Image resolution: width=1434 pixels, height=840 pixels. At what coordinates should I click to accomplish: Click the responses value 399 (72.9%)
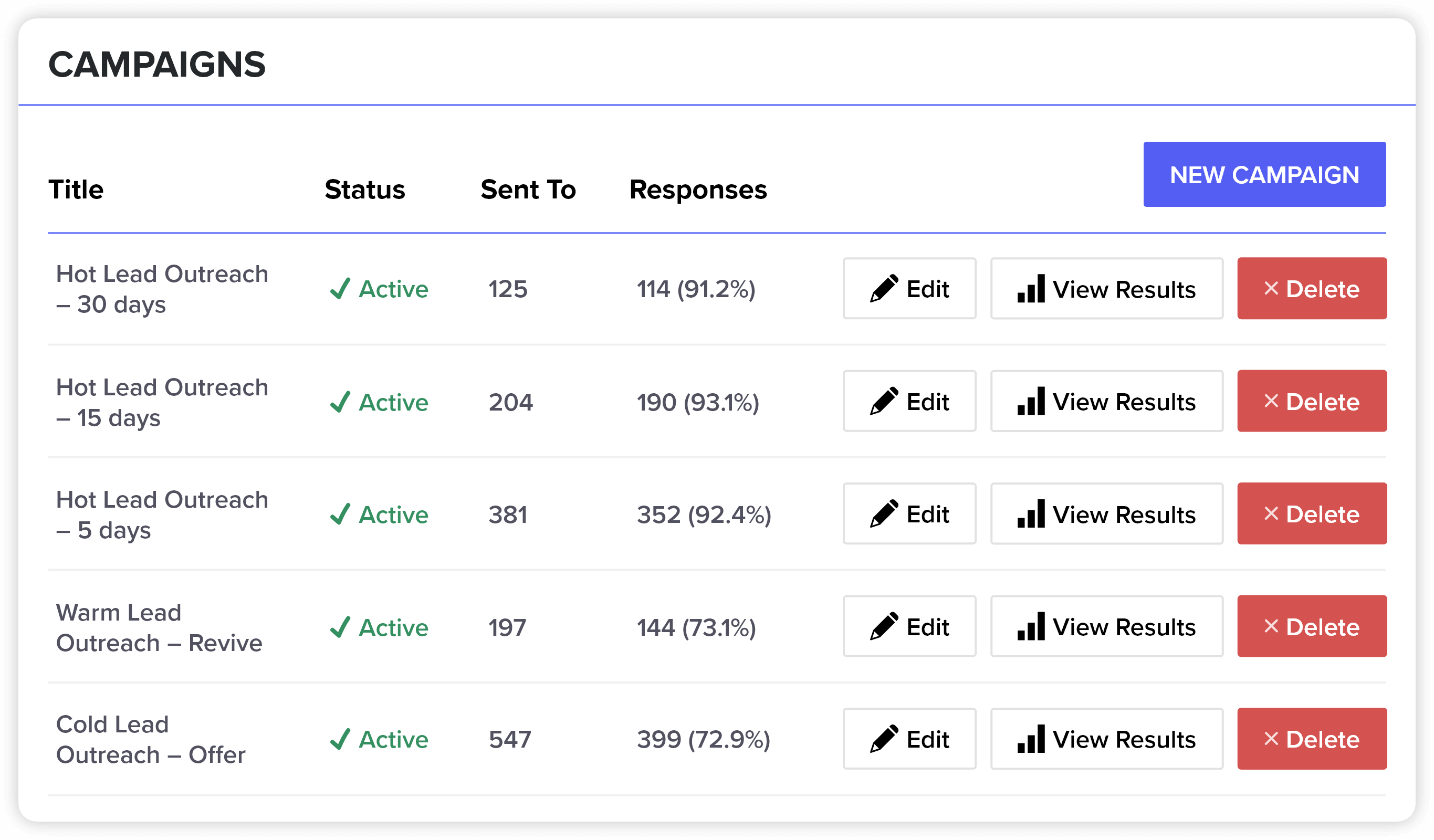click(703, 739)
